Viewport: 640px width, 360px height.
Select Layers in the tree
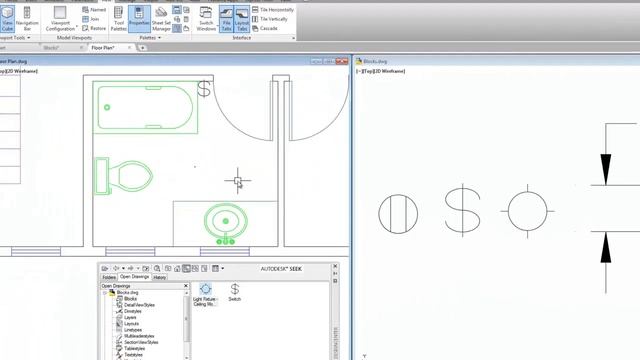(130, 317)
